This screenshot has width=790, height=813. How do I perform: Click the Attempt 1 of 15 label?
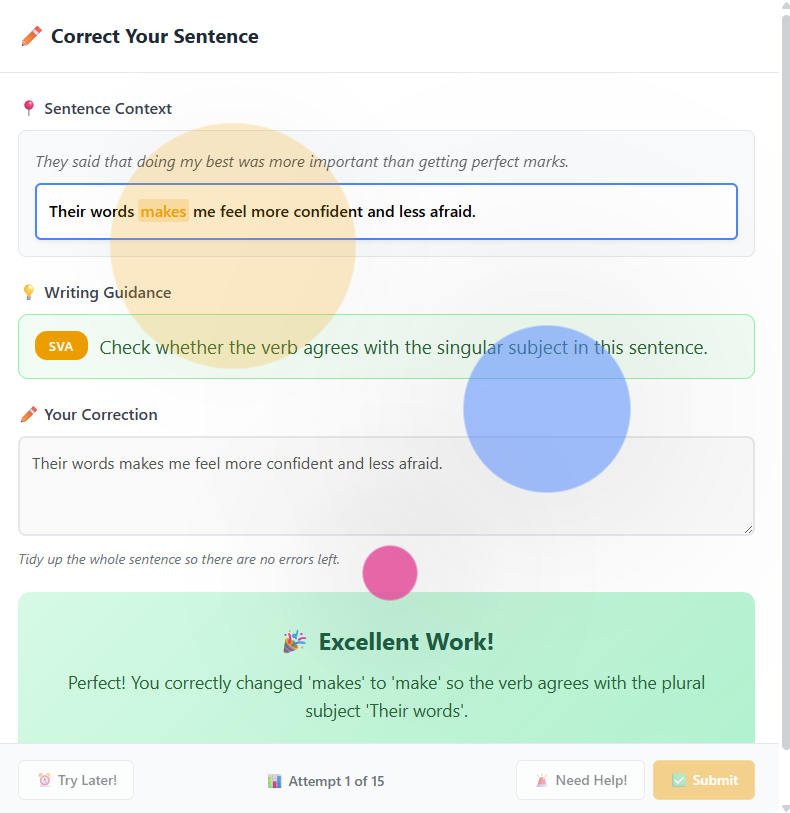(x=336, y=781)
